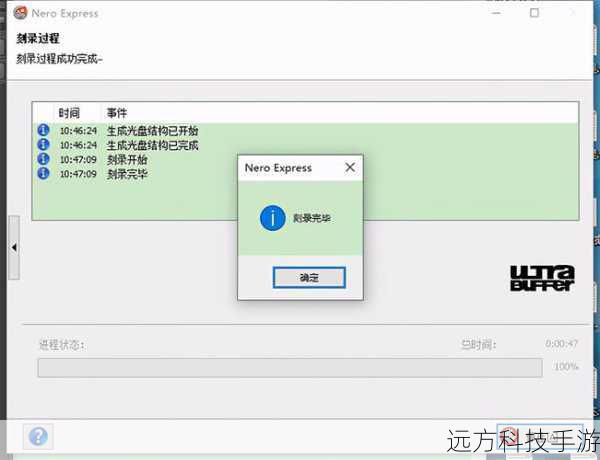Click the 进程状态 label
600x460 pixels.
pos(61,345)
